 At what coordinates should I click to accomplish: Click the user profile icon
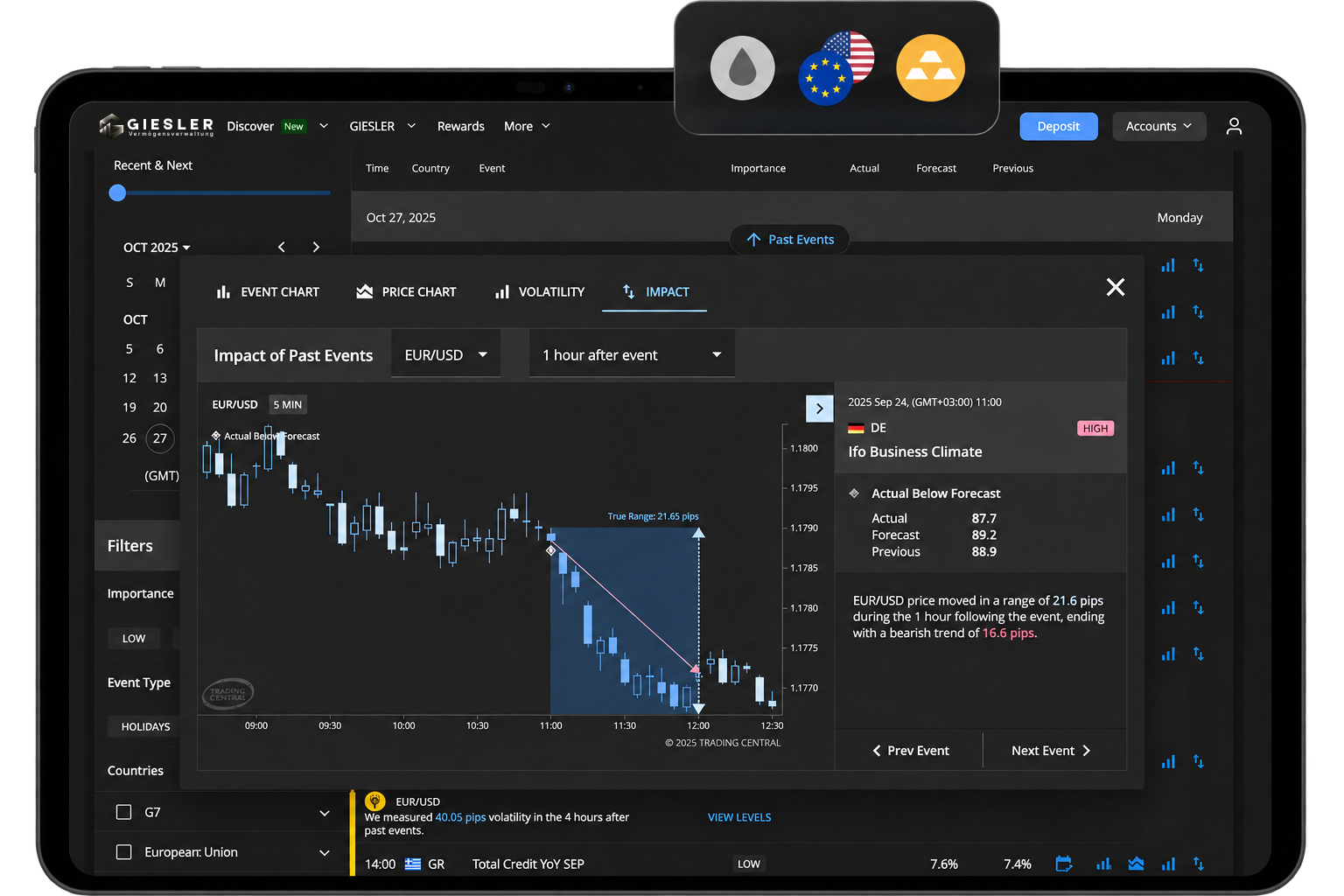click(x=1234, y=126)
